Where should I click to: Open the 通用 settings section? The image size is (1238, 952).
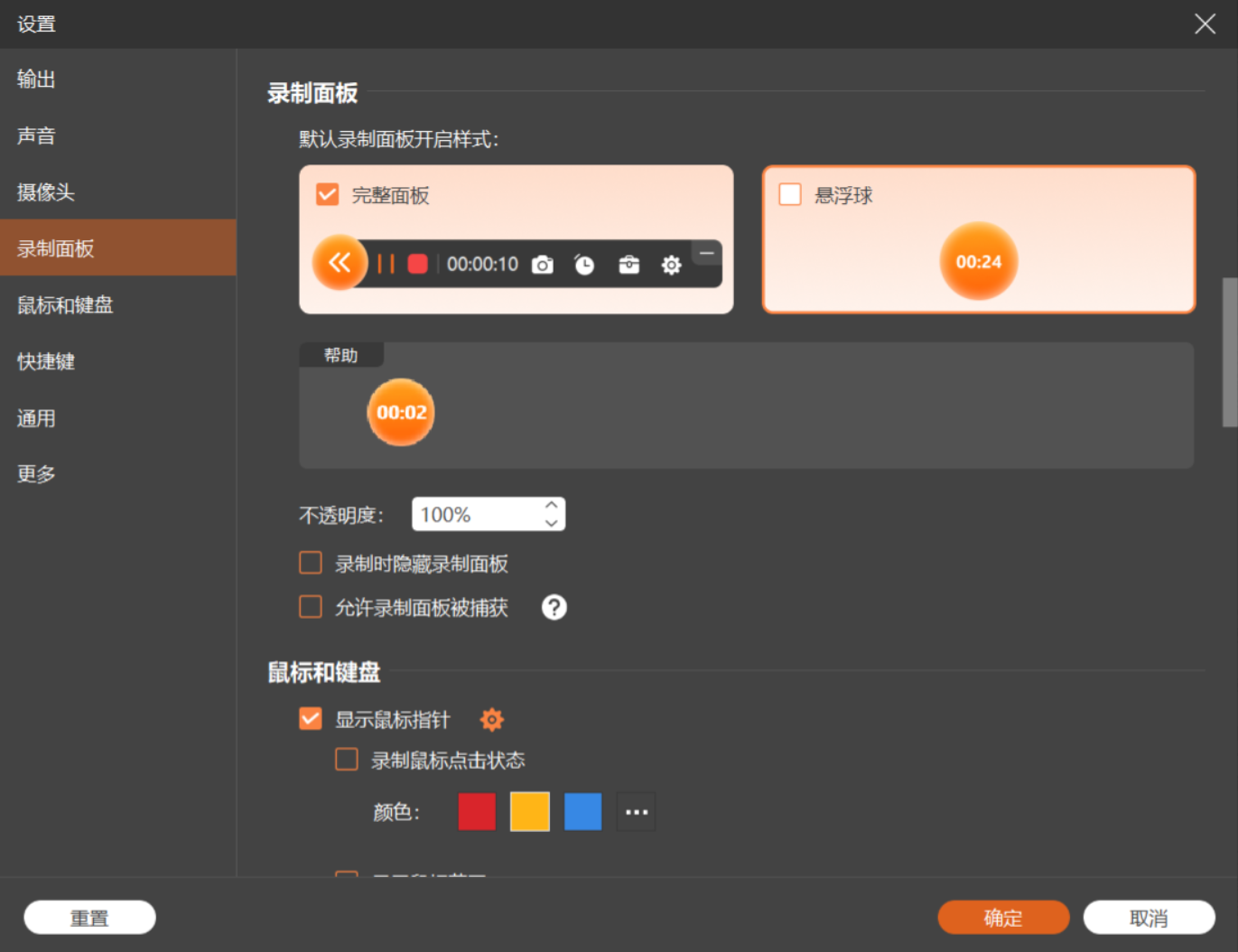(118, 417)
